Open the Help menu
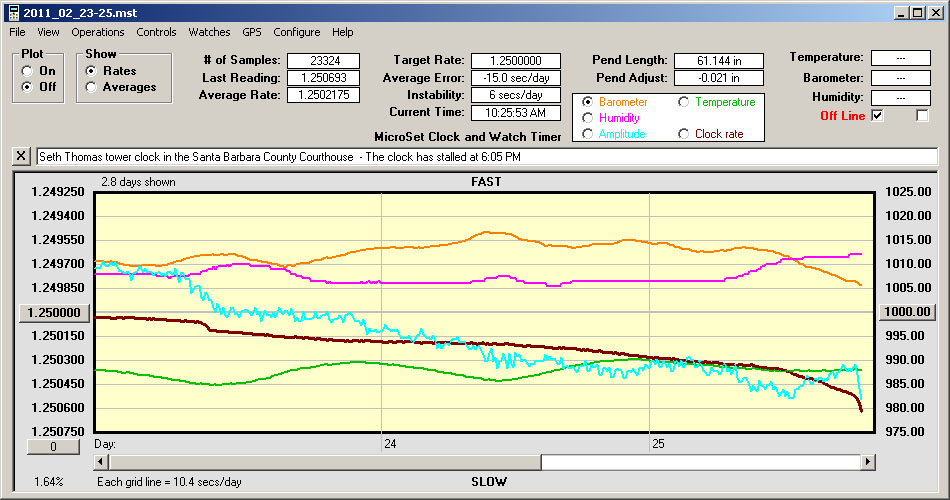Image resolution: width=950 pixels, height=500 pixels. pos(342,32)
